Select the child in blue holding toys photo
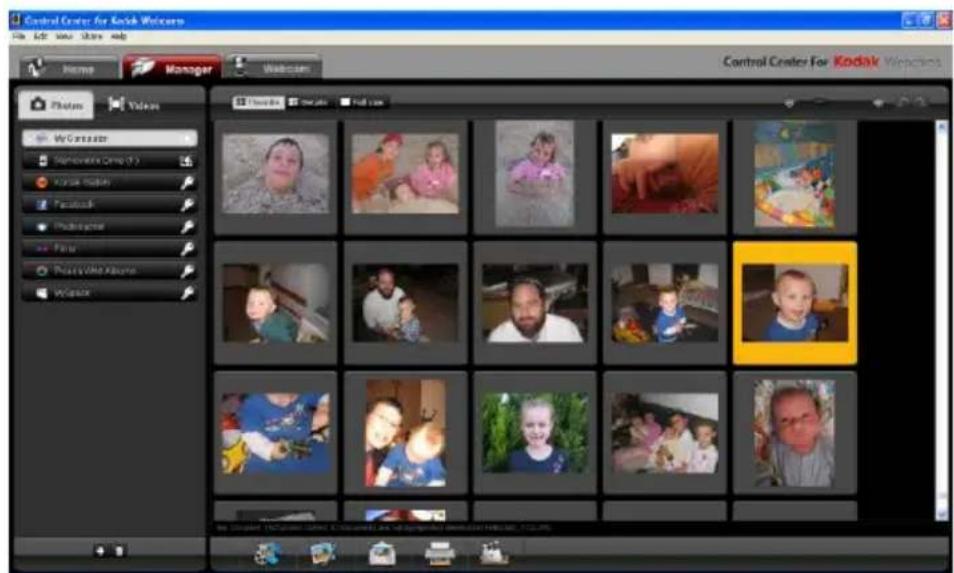The image size is (954, 573). [276, 433]
